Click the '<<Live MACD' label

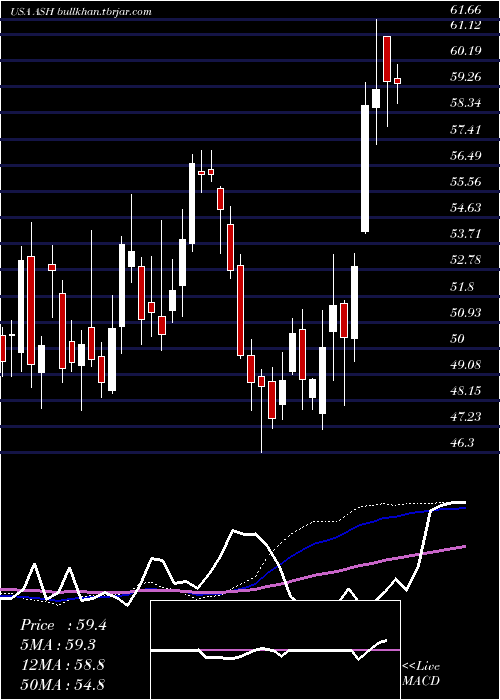point(421,673)
